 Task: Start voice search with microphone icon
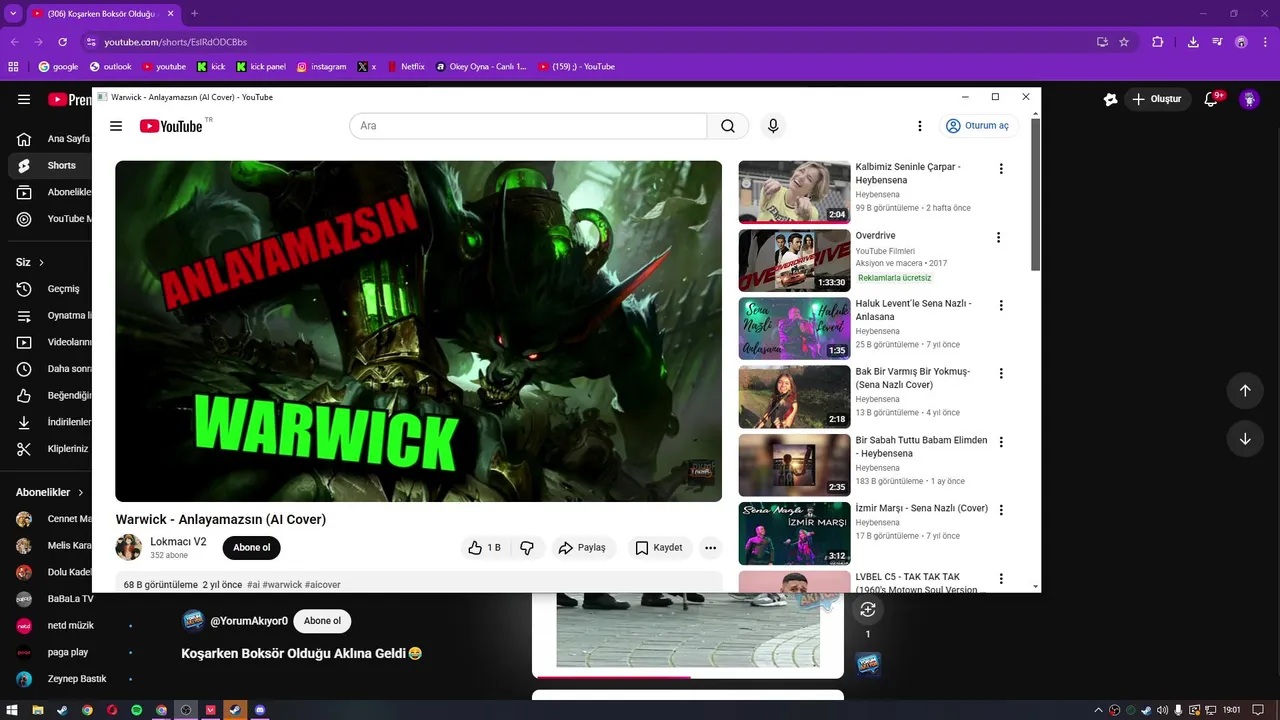[x=772, y=126]
